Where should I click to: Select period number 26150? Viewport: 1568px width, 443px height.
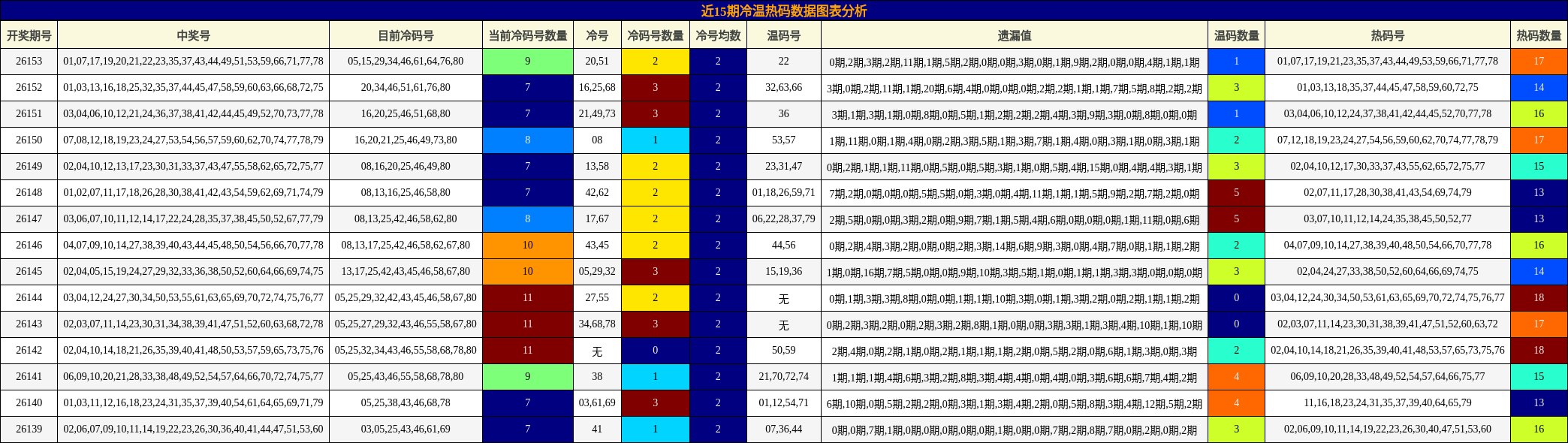coord(29,140)
